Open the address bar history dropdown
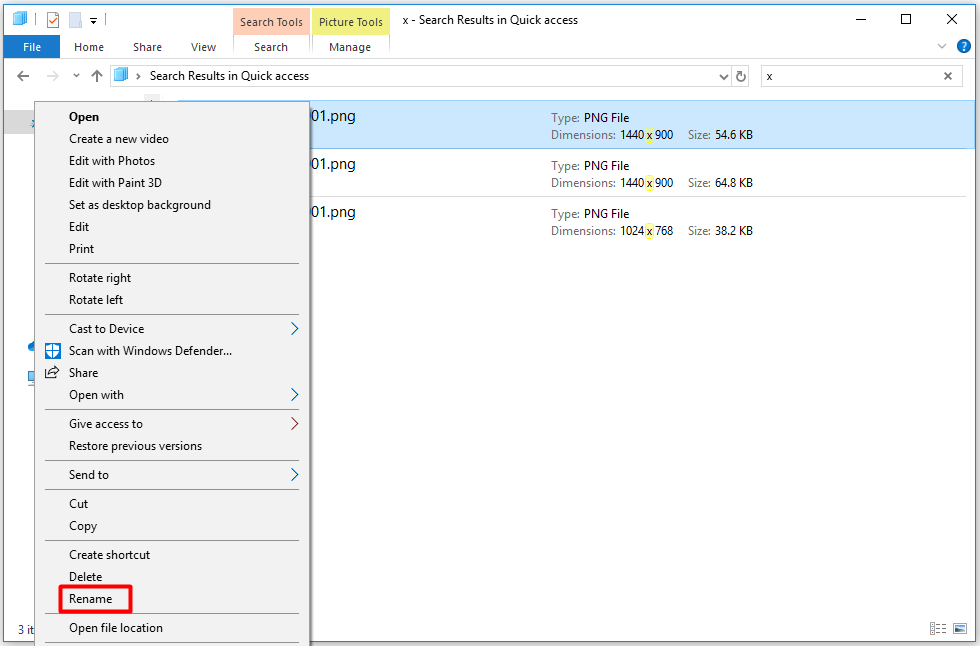Viewport: 980px width, 646px height. pos(724,76)
